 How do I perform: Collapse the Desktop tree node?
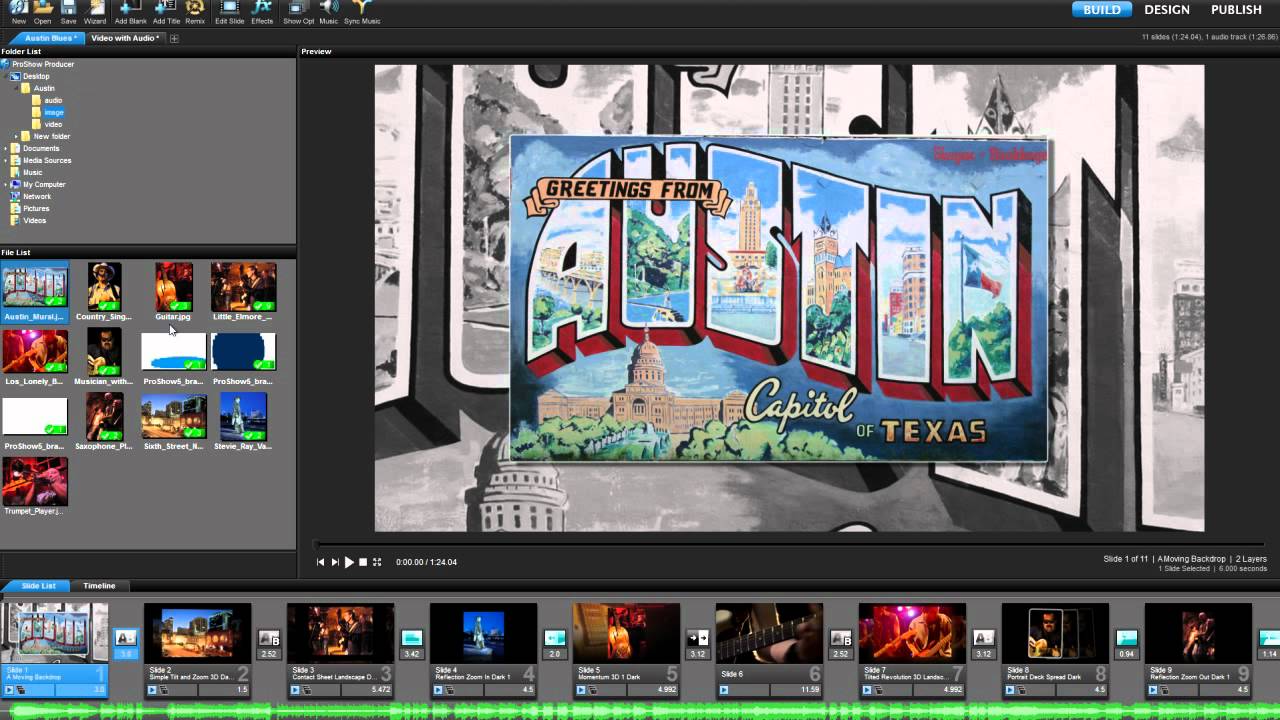(x=6, y=76)
